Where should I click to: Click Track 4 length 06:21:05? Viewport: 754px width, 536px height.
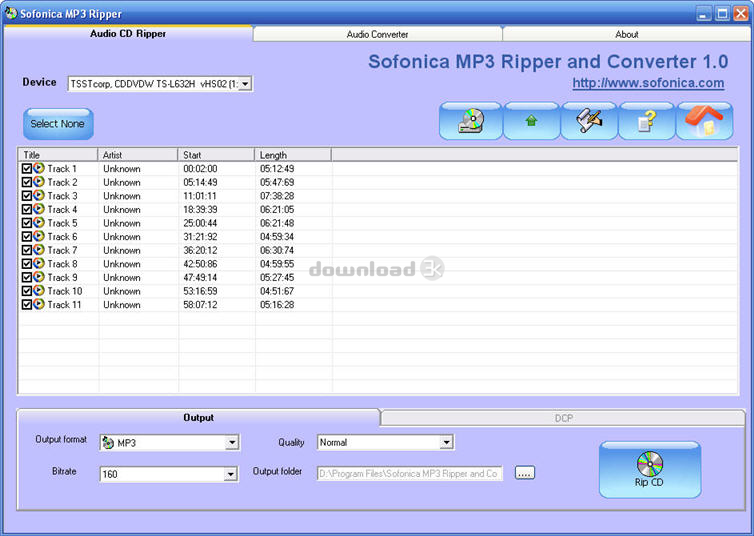[277, 210]
